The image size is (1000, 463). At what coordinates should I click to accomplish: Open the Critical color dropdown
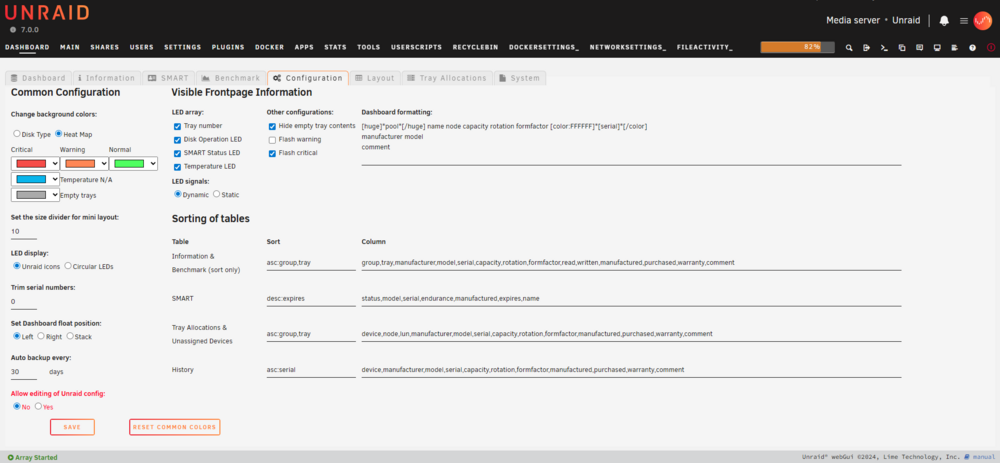click(35, 163)
